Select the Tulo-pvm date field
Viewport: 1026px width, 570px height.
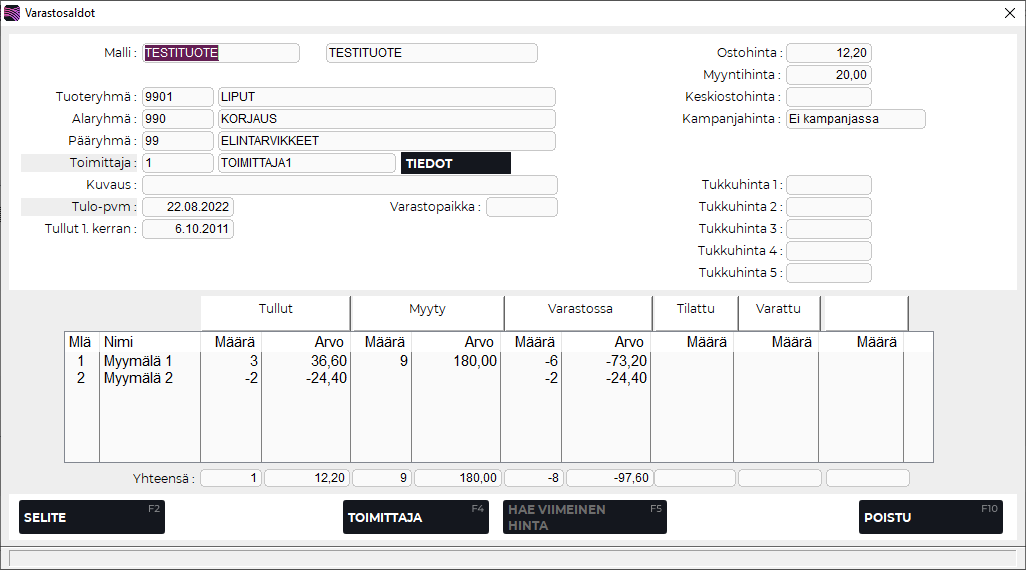(187, 207)
